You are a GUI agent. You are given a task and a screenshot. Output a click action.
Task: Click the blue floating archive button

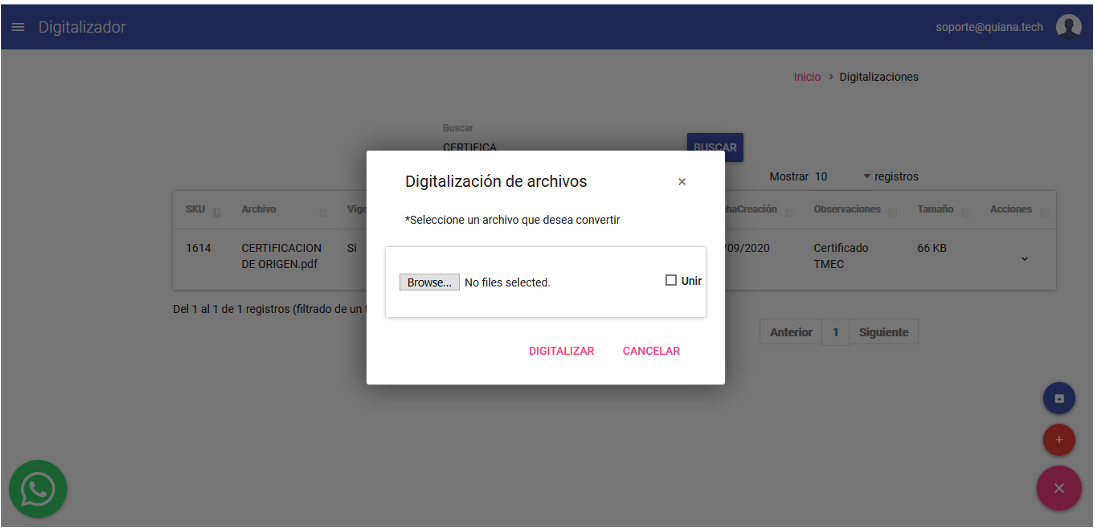[1059, 398]
